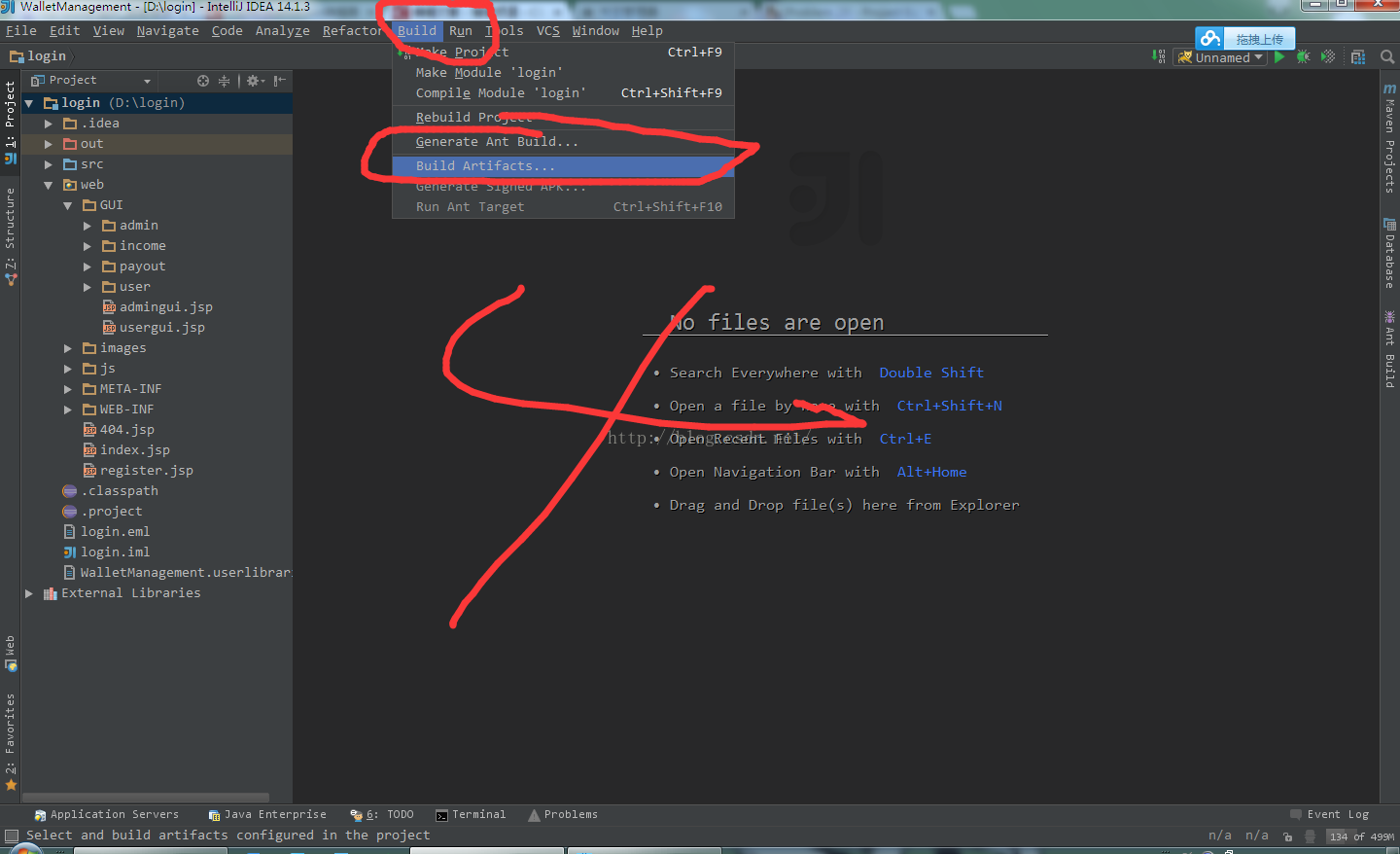Expand the income folder

(x=87, y=246)
